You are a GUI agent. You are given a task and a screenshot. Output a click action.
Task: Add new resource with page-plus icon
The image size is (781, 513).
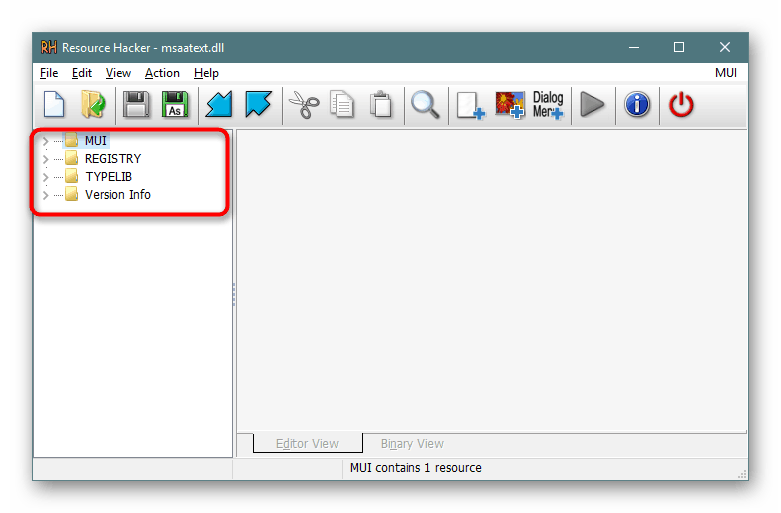[471, 105]
